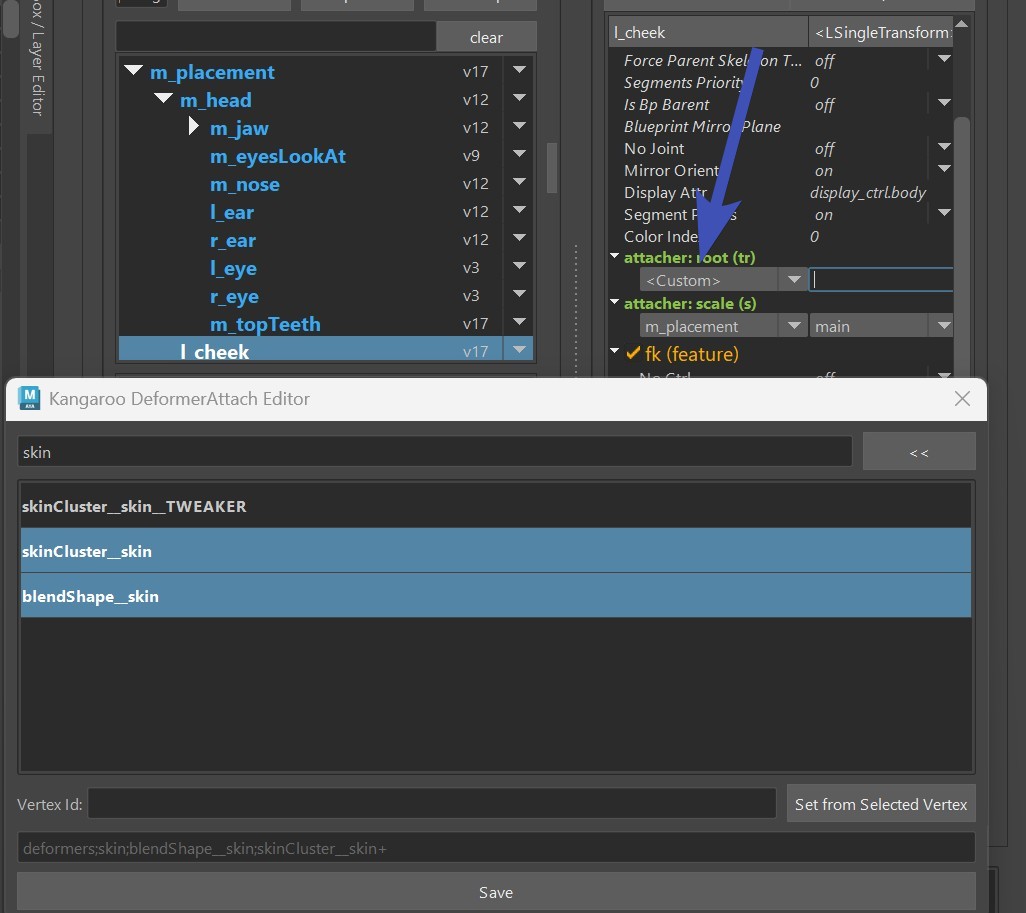Open the Layer Editor side tab
This screenshot has height=913, width=1026.
point(38,65)
